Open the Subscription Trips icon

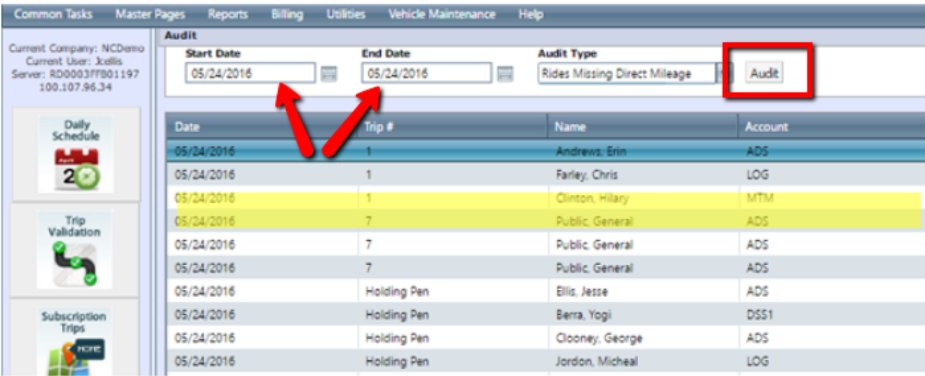[x=74, y=341]
